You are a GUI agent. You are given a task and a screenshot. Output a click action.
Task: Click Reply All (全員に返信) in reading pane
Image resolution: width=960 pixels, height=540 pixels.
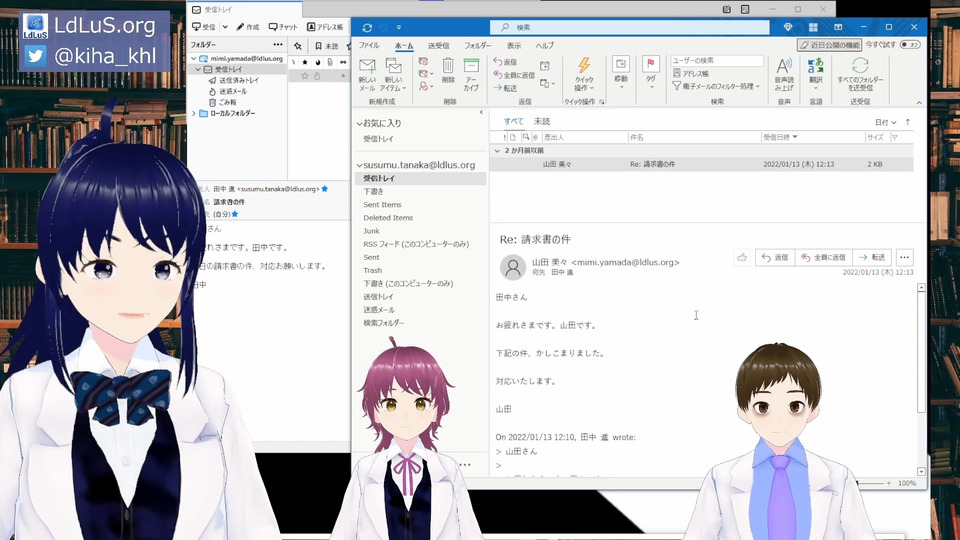(x=823, y=258)
